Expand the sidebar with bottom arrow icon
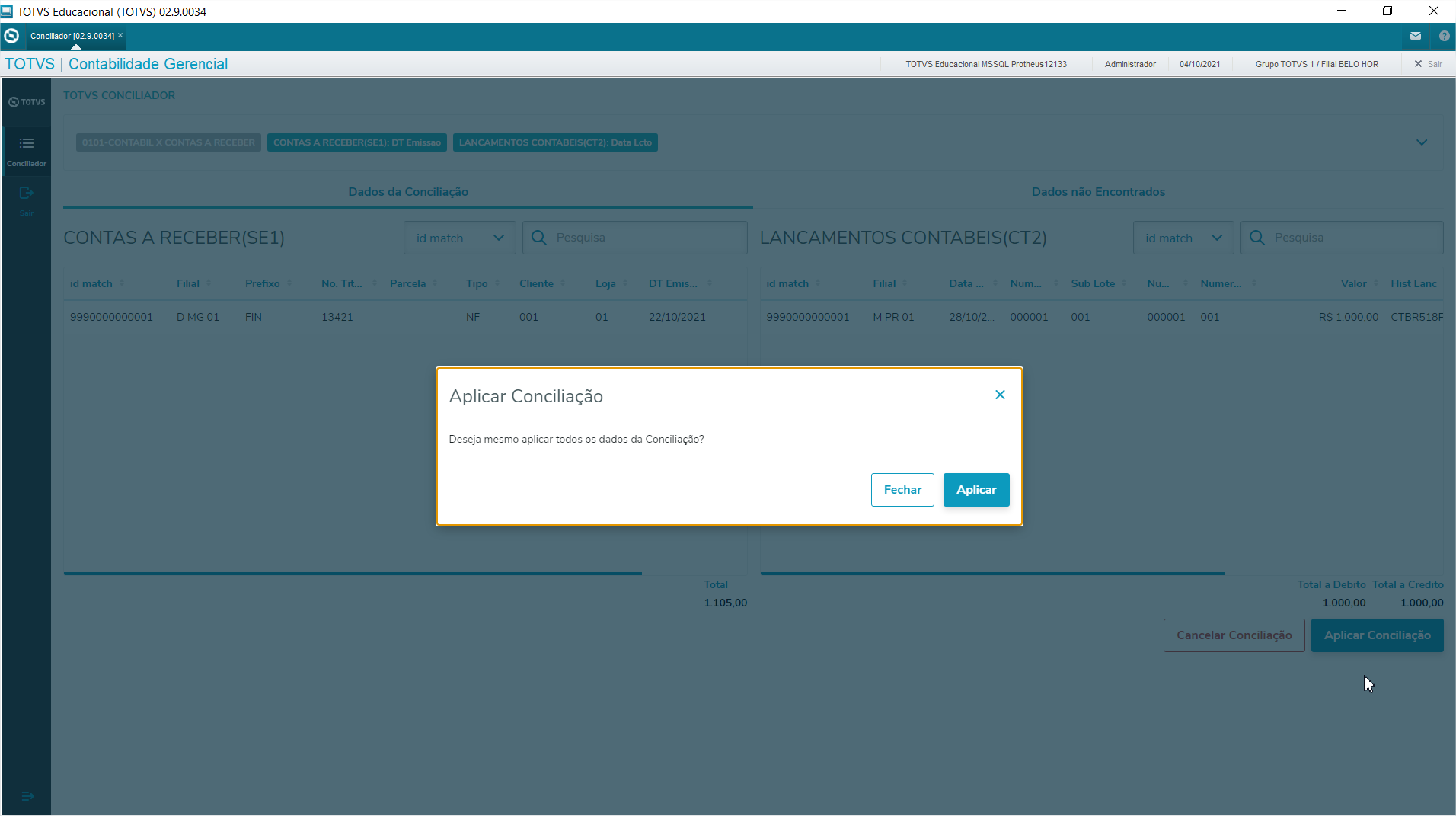The image size is (1456, 816). [x=27, y=796]
